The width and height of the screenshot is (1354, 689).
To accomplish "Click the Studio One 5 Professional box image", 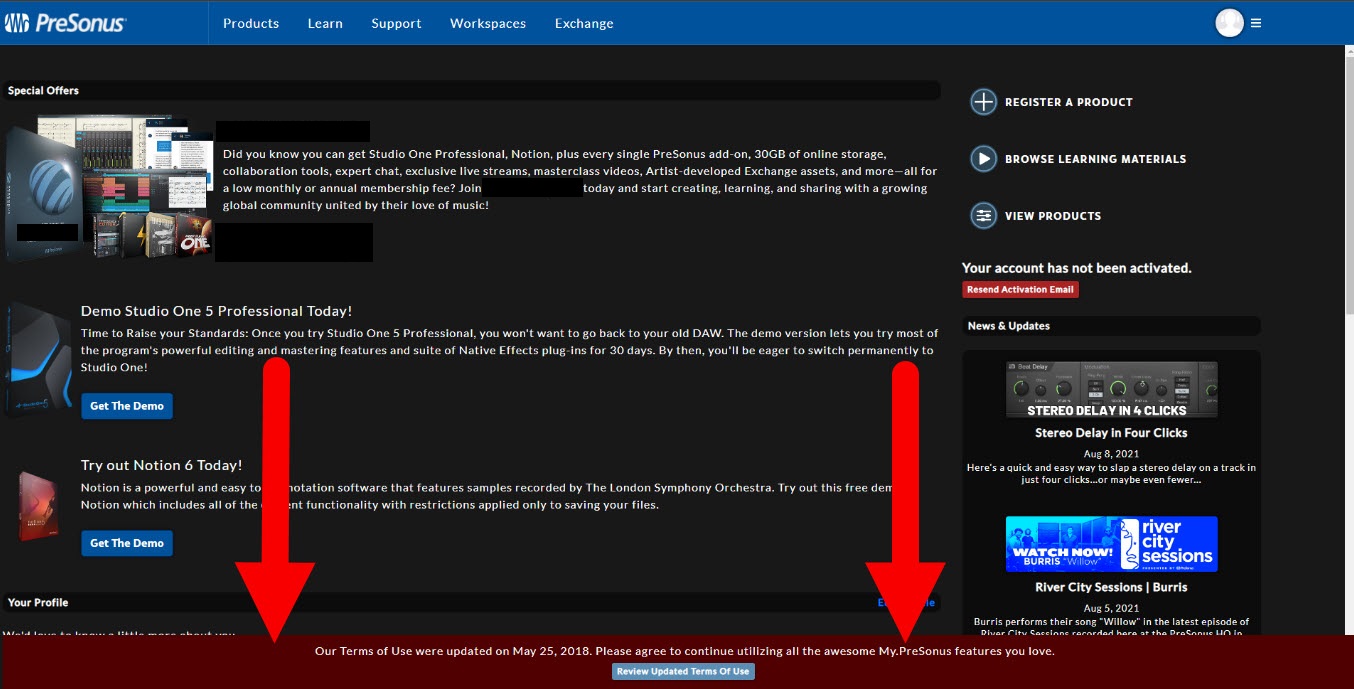I will [x=37, y=360].
